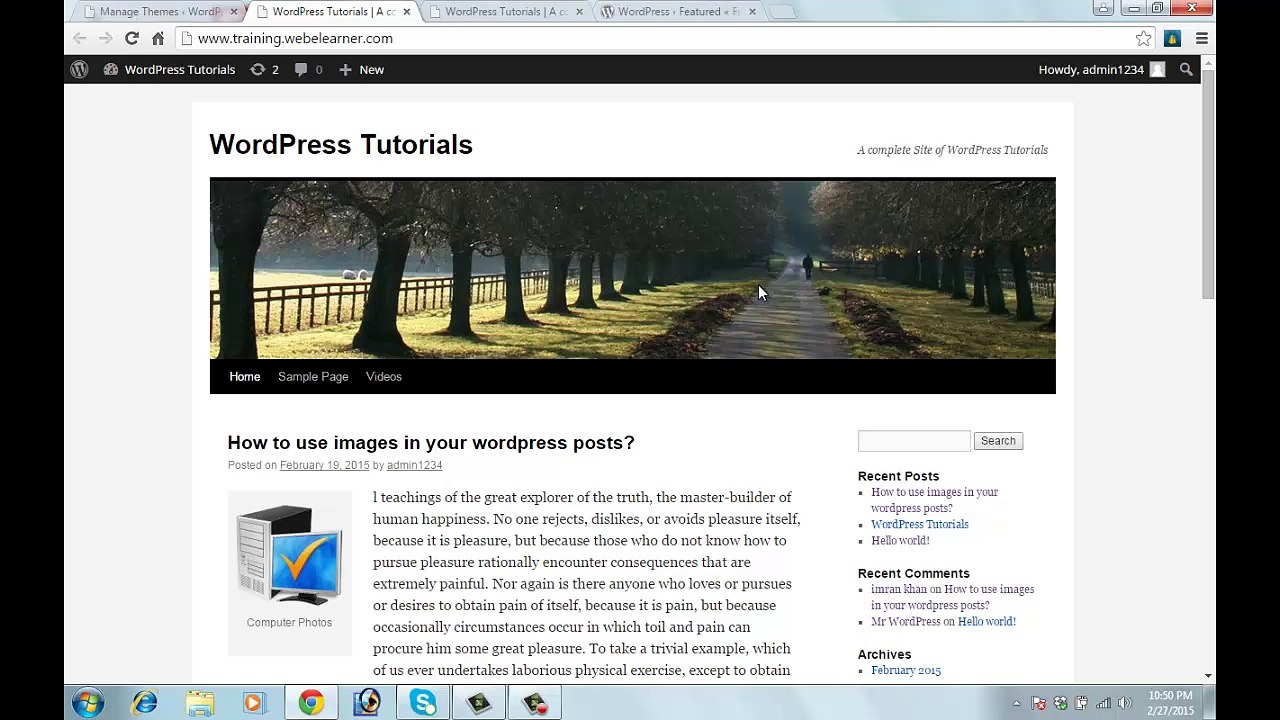Click the page scrollbar up arrow
1280x720 pixels.
[x=1208, y=63]
